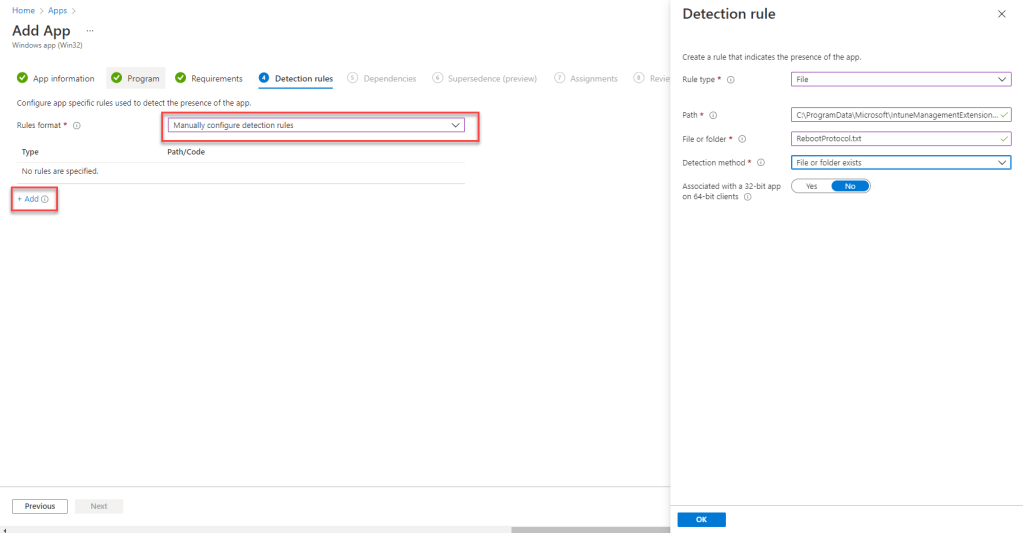1023x533 pixels.
Task: Click the Previous button
Action: [x=40, y=506]
